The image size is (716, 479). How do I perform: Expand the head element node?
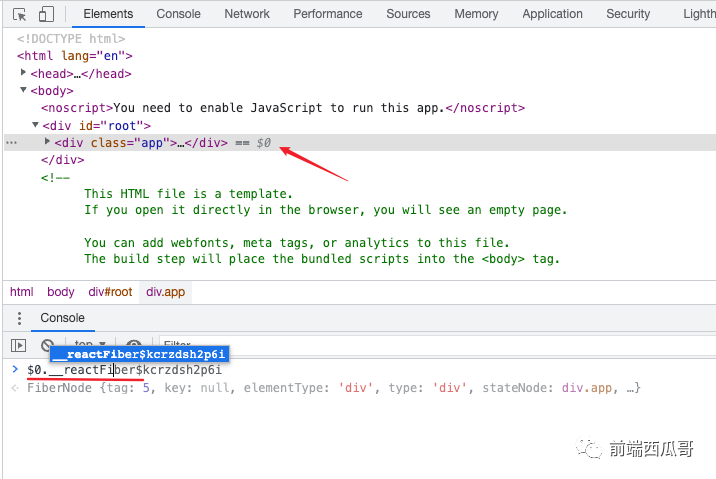23,73
